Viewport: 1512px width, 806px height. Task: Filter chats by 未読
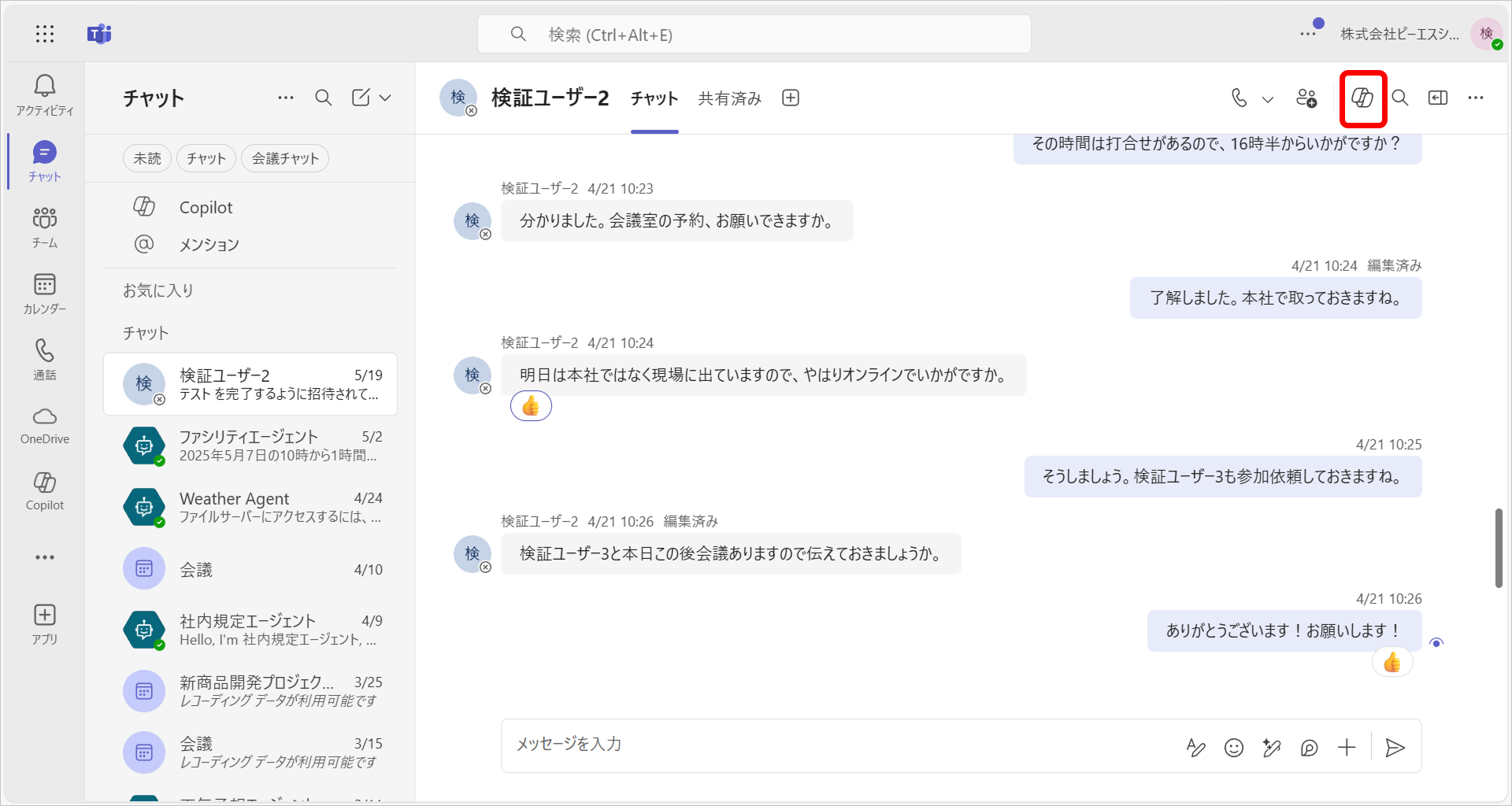[147, 158]
